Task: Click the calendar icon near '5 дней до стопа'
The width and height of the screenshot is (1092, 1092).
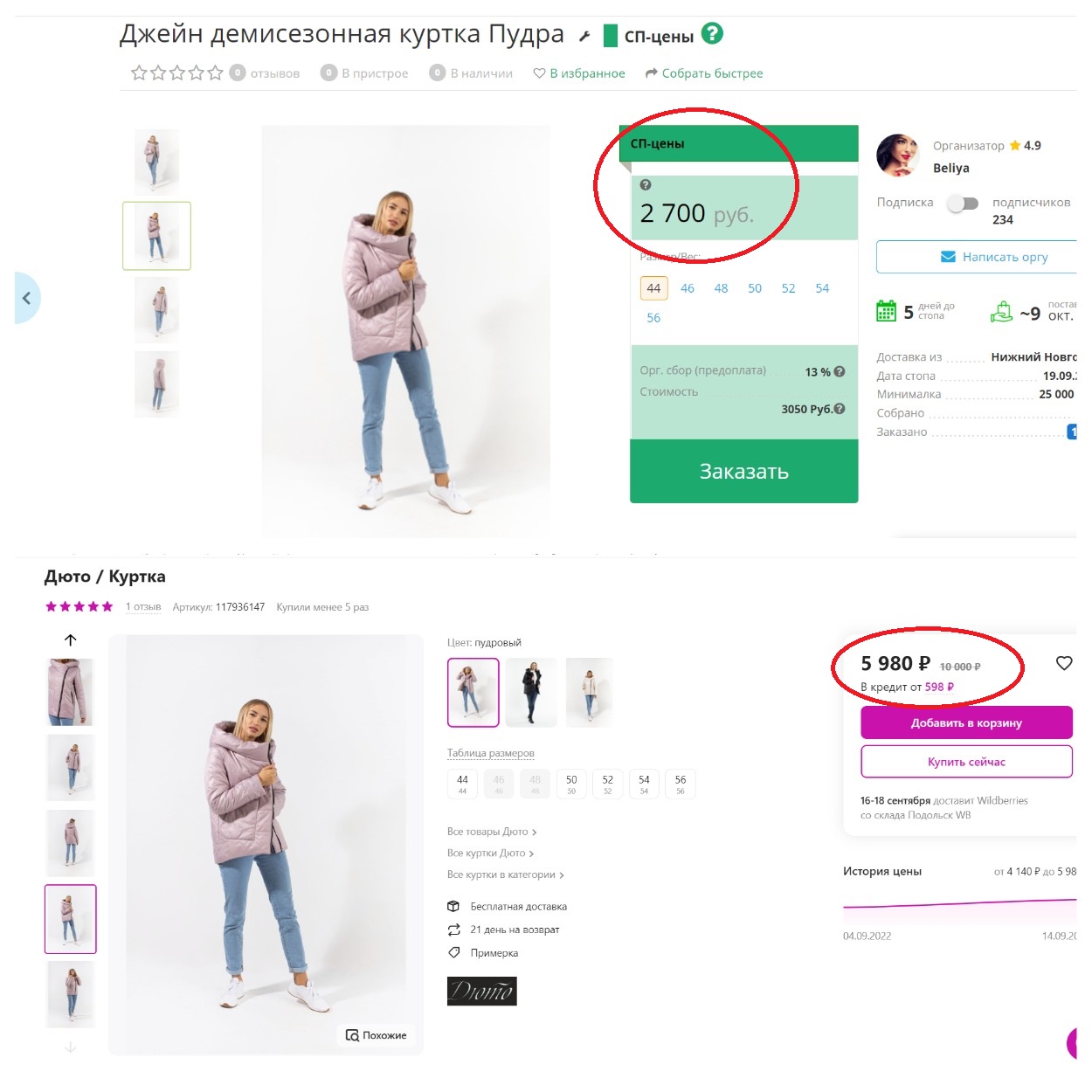Action: click(x=887, y=310)
